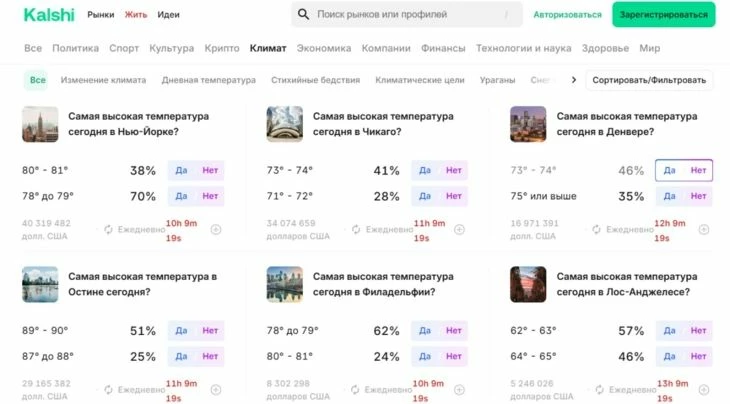Open the Chicago Bean thumbnail
Viewport: 730px width, 404px height.
284,124
